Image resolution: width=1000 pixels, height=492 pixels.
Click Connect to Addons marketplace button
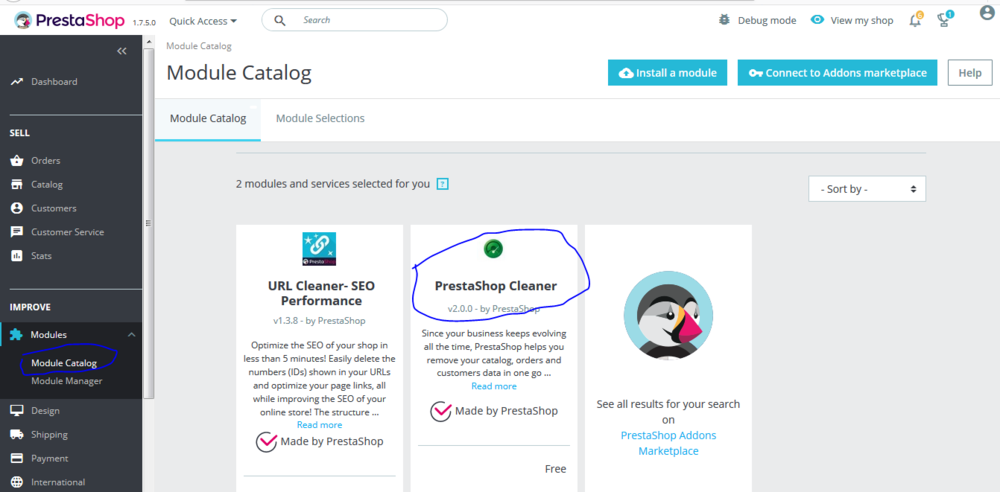click(x=838, y=73)
